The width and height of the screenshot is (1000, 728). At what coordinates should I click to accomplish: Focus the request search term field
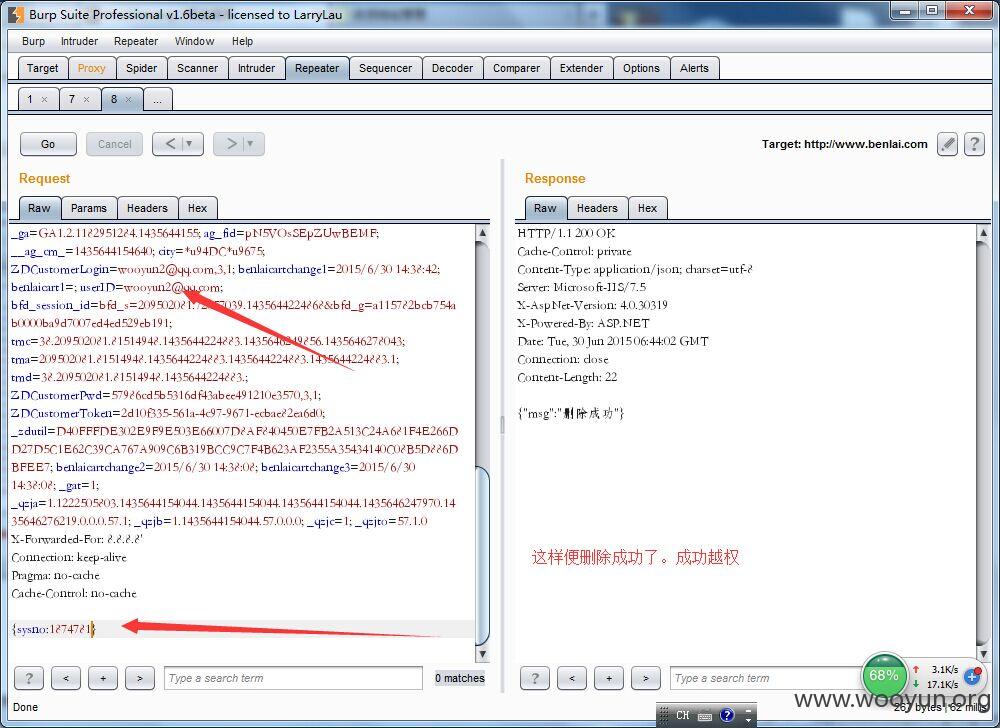[293, 678]
